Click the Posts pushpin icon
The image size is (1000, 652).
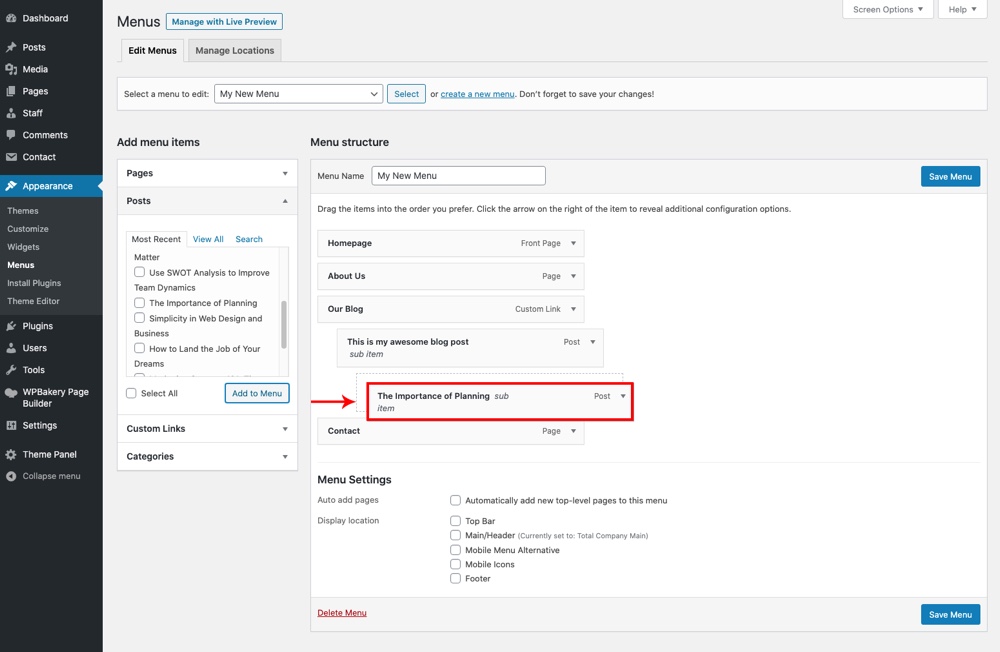pos(11,47)
